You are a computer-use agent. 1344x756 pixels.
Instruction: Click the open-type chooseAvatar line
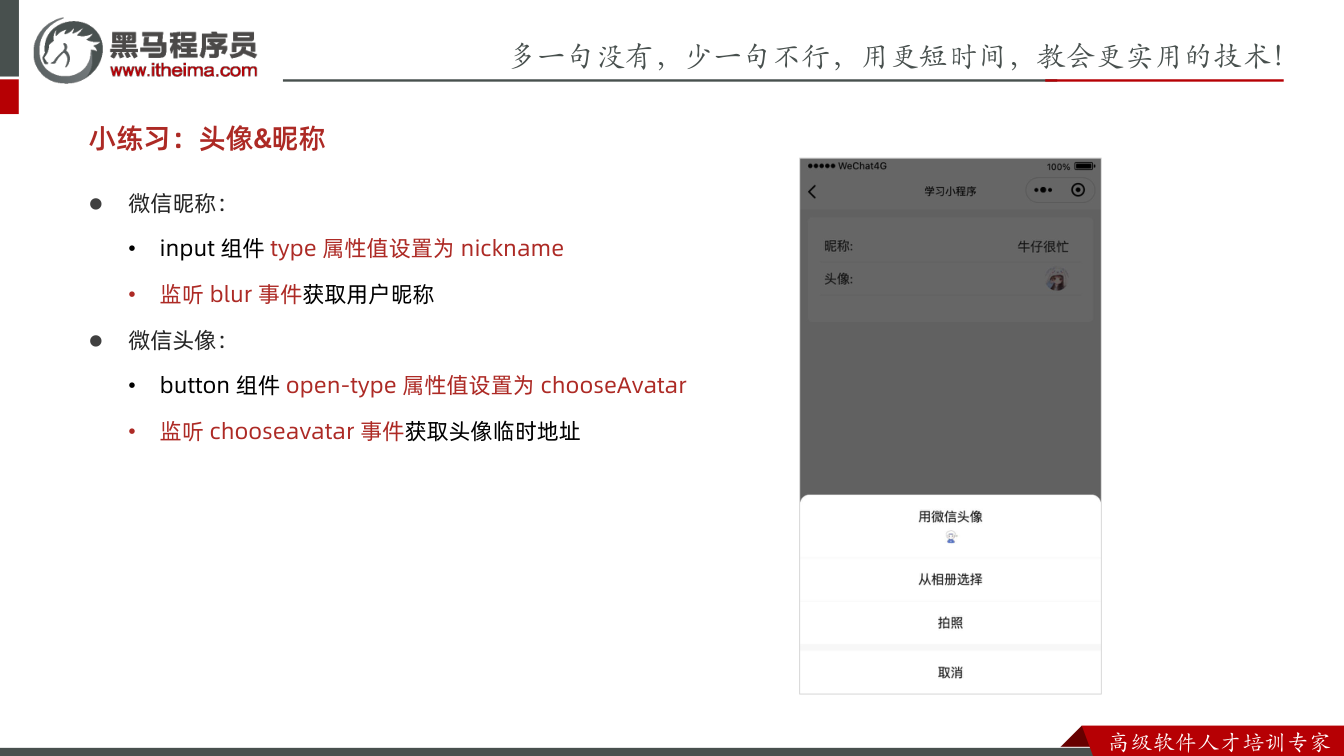pyautogui.click(x=423, y=385)
